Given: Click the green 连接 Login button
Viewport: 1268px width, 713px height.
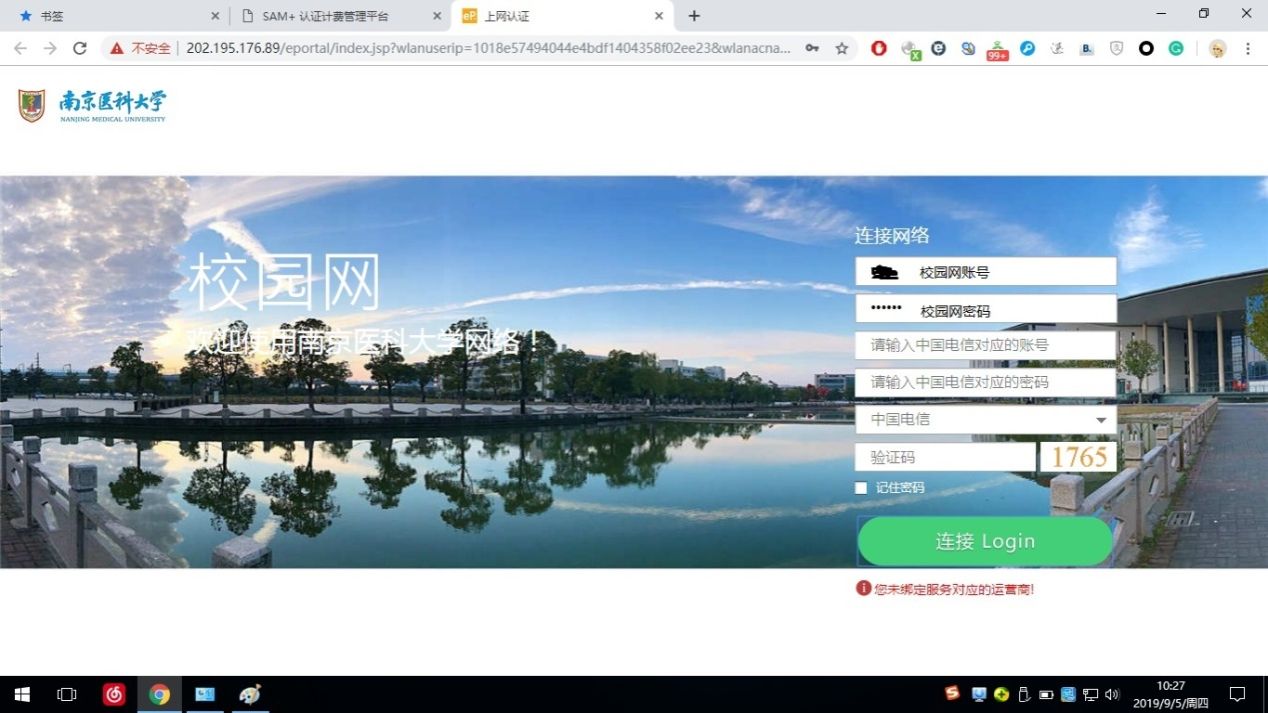Looking at the screenshot, I should click(x=985, y=541).
